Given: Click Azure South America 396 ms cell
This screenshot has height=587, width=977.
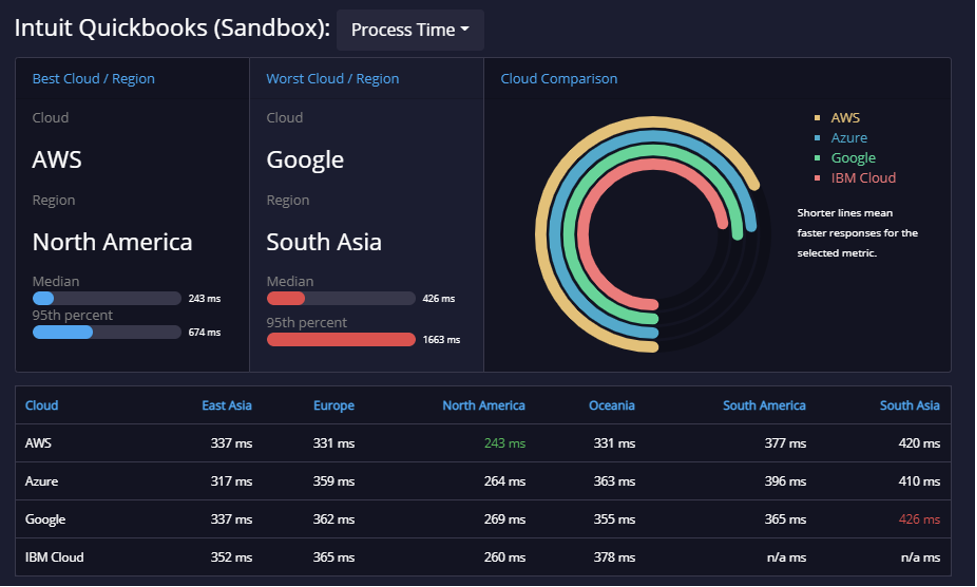Looking at the screenshot, I should point(785,481).
